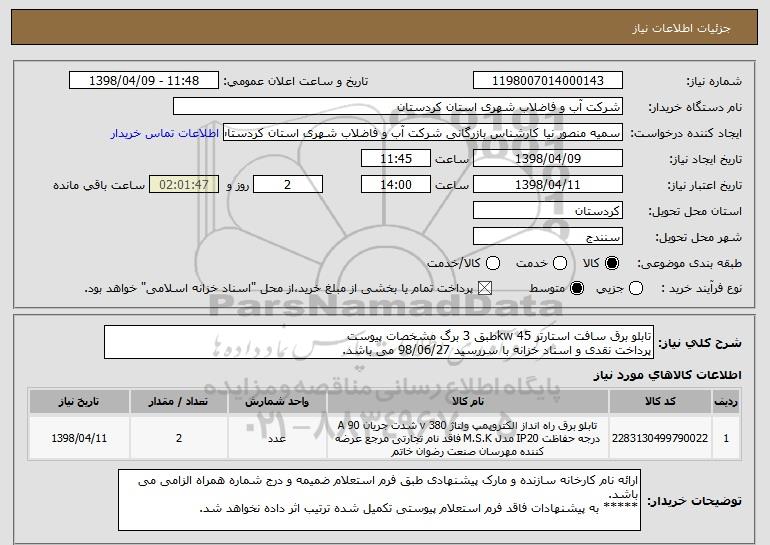Click the quantity cell showing 2

(179, 438)
